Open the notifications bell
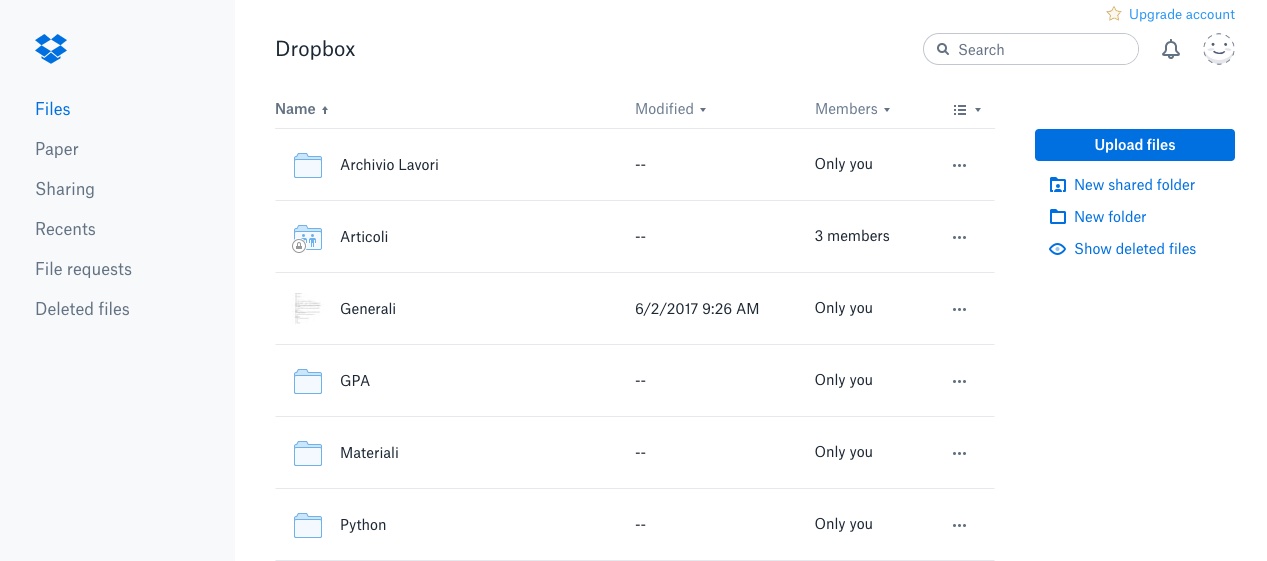1267x561 pixels. pos(1171,50)
